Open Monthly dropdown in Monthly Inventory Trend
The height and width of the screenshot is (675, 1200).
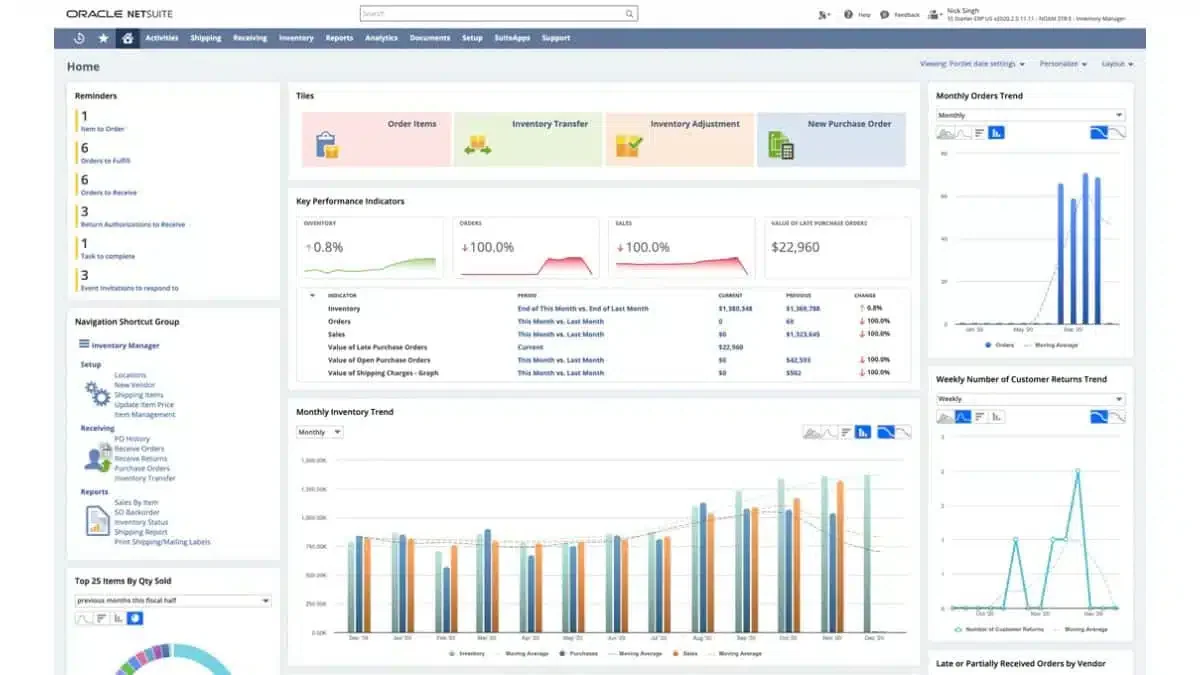point(319,432)
